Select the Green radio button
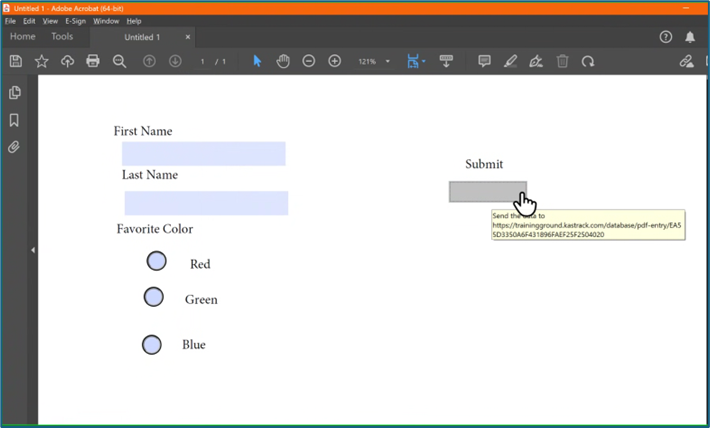 pos(154,297)
